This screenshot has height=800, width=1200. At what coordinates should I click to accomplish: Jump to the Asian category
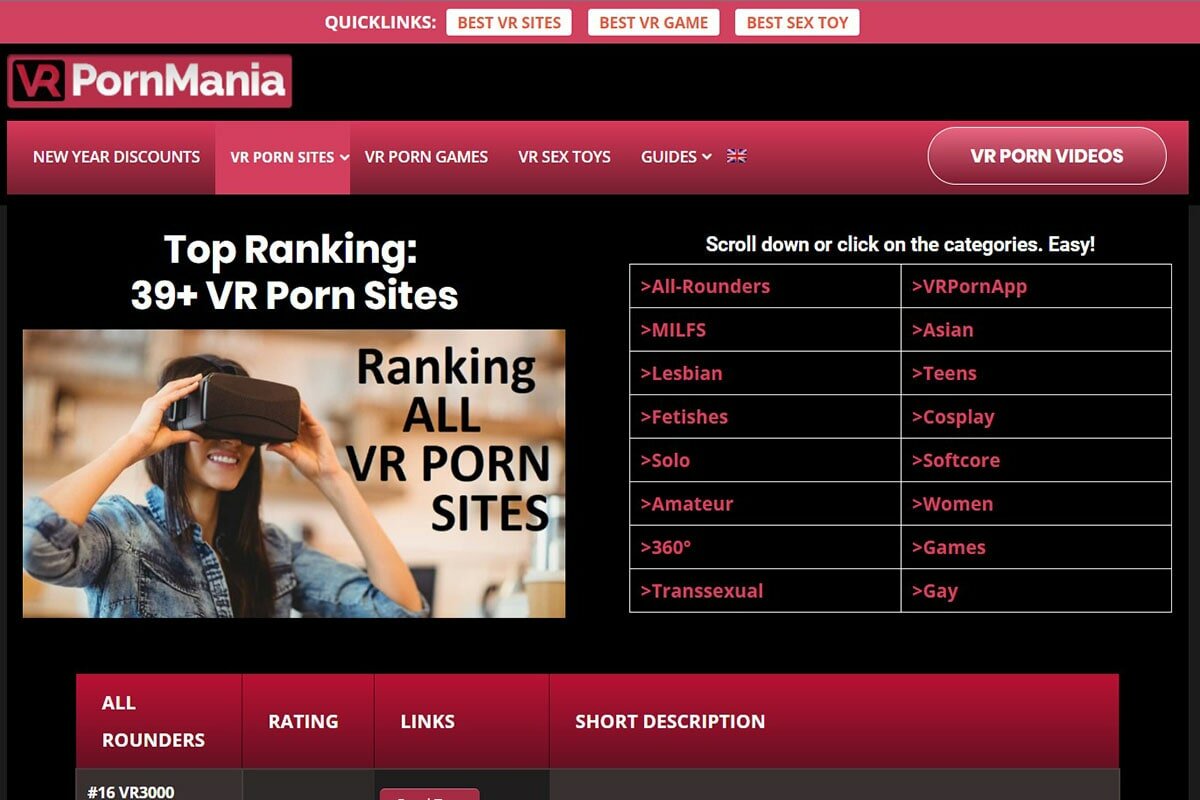click(942, 330)
